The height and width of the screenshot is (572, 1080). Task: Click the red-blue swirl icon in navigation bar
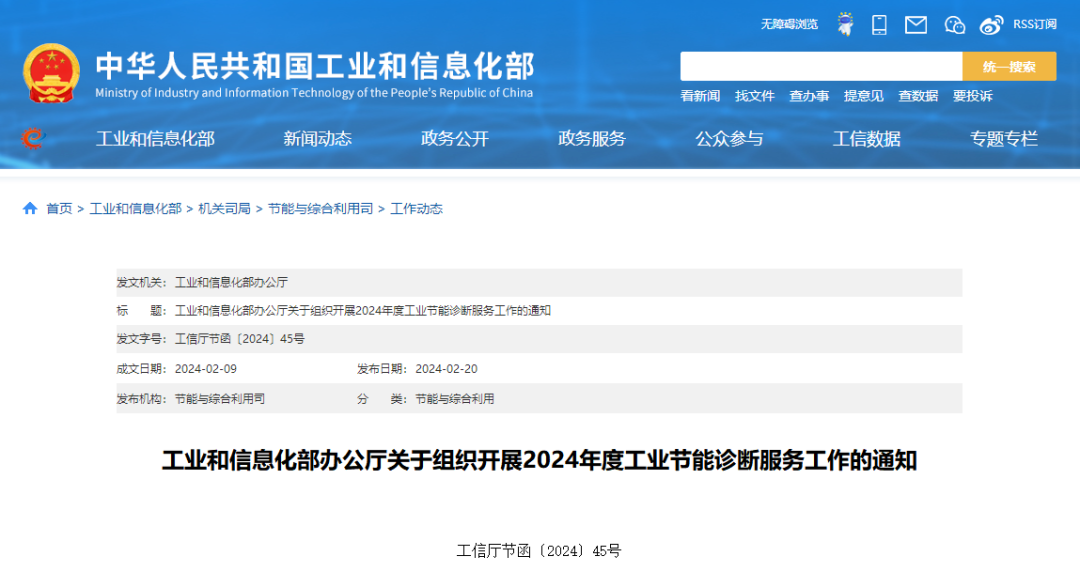(33, 138)
